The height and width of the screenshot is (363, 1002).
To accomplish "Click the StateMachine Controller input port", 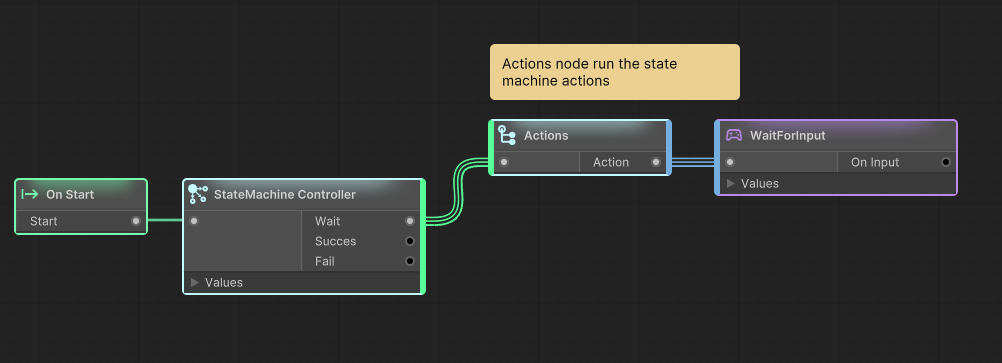I will [x=194, y=221].
